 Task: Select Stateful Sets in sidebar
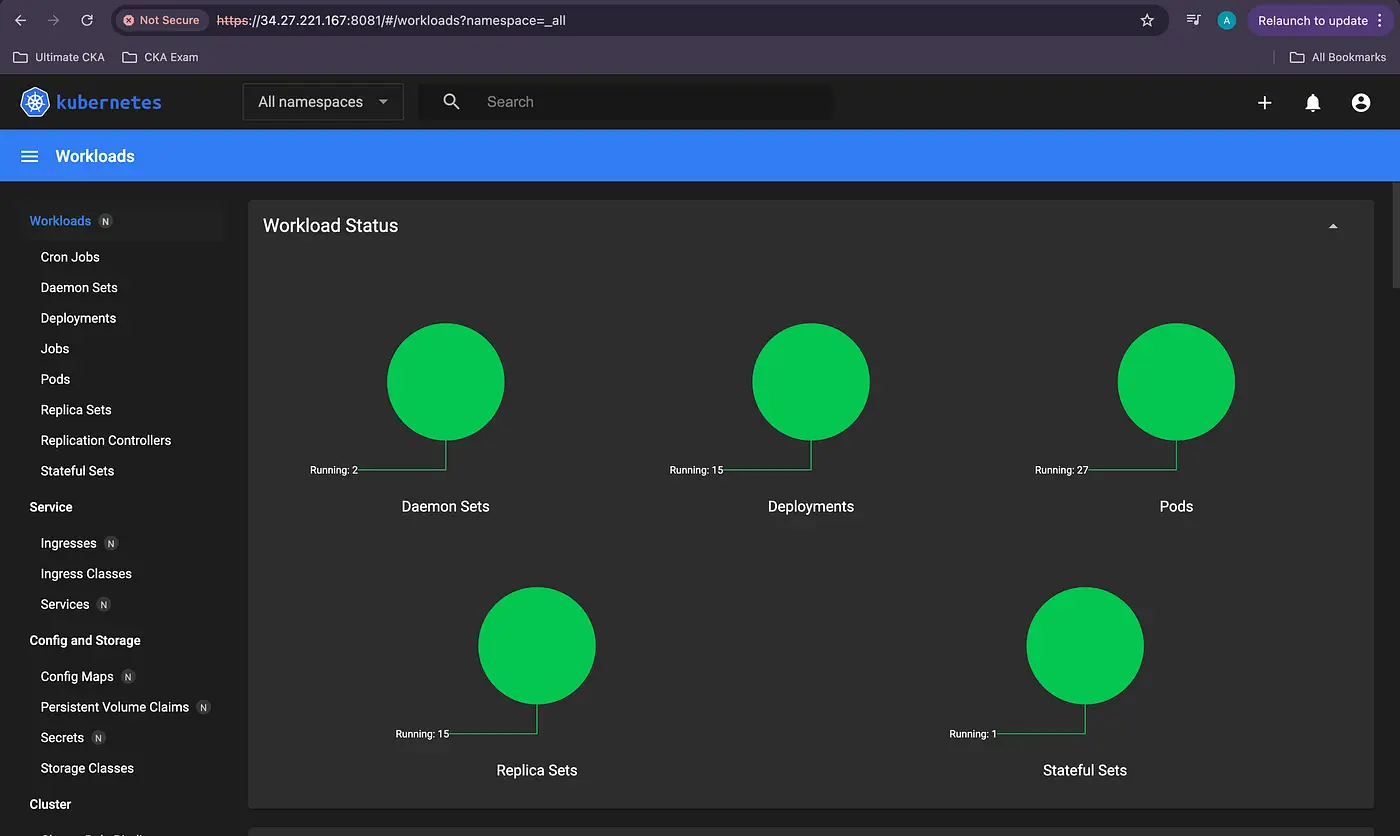(x=77, y=471)
